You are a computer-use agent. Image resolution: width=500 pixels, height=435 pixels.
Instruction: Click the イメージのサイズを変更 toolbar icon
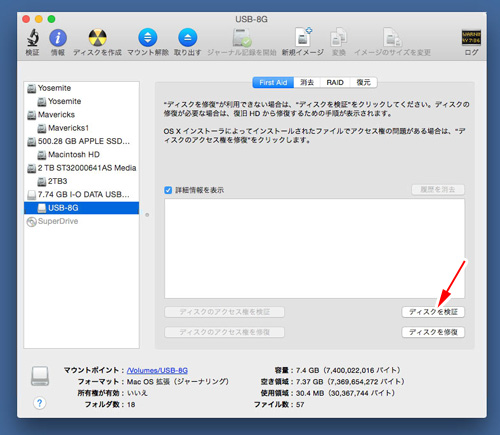point(392,38)
